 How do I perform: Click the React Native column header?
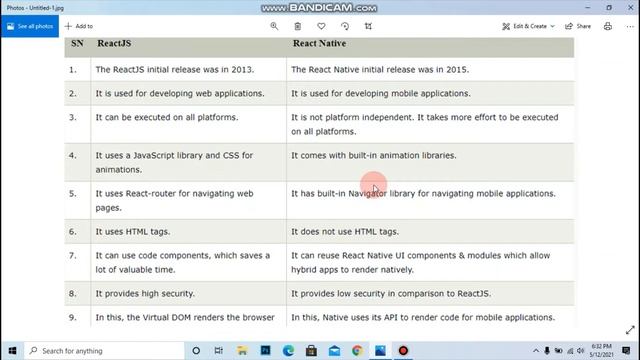[319, 43]
